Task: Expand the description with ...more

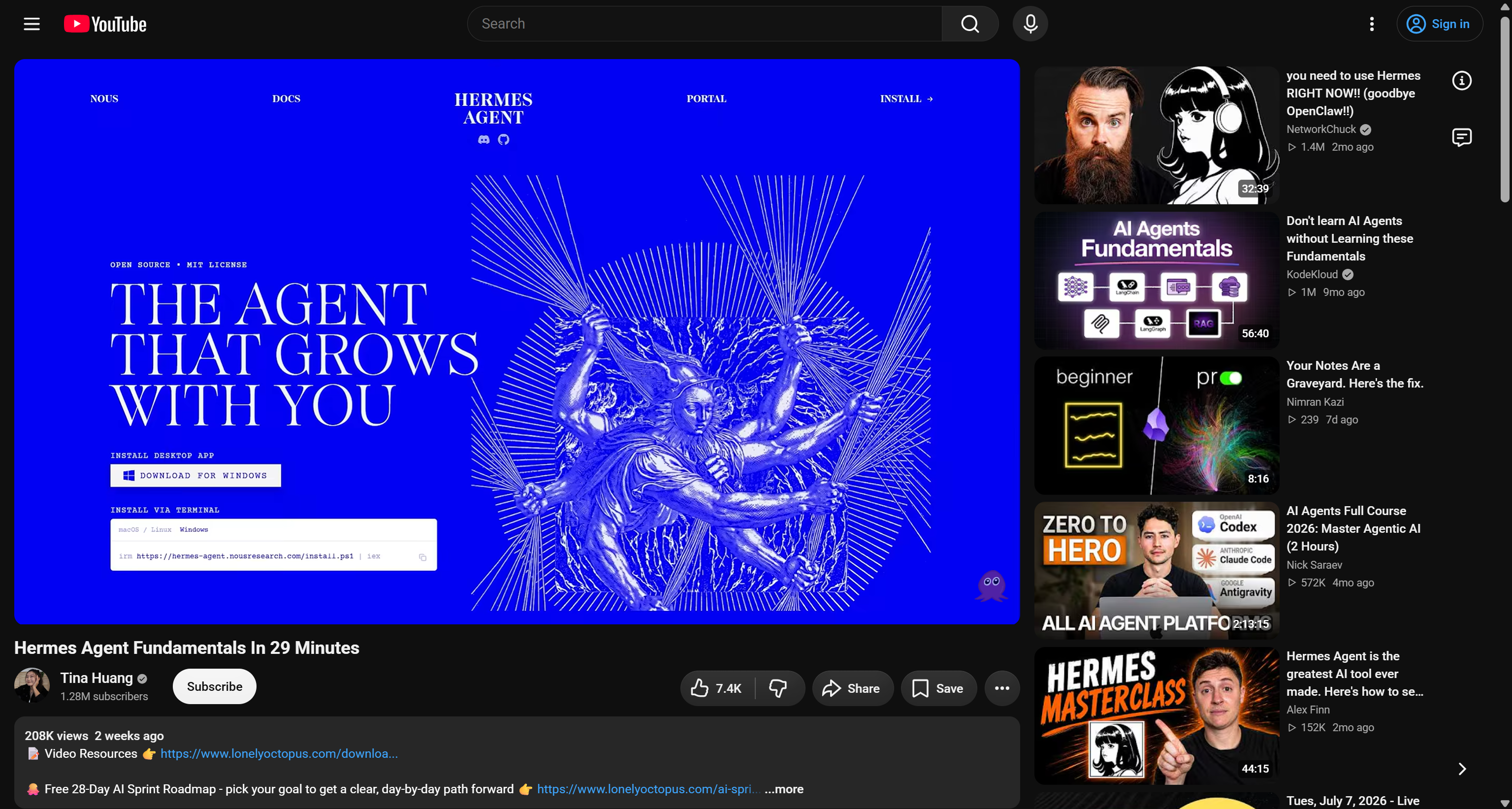Action: point(784,789)
